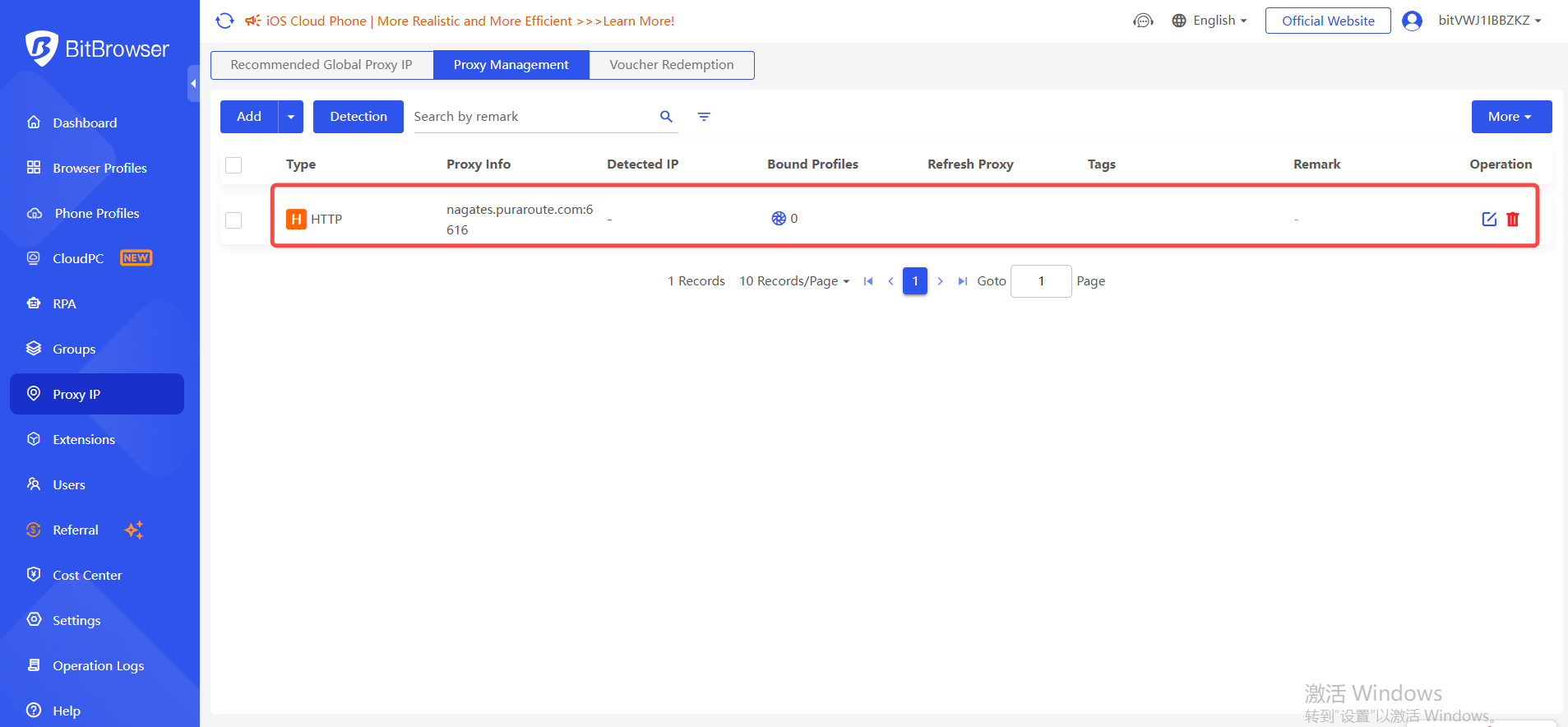View Operation Logs

point(97,665)
